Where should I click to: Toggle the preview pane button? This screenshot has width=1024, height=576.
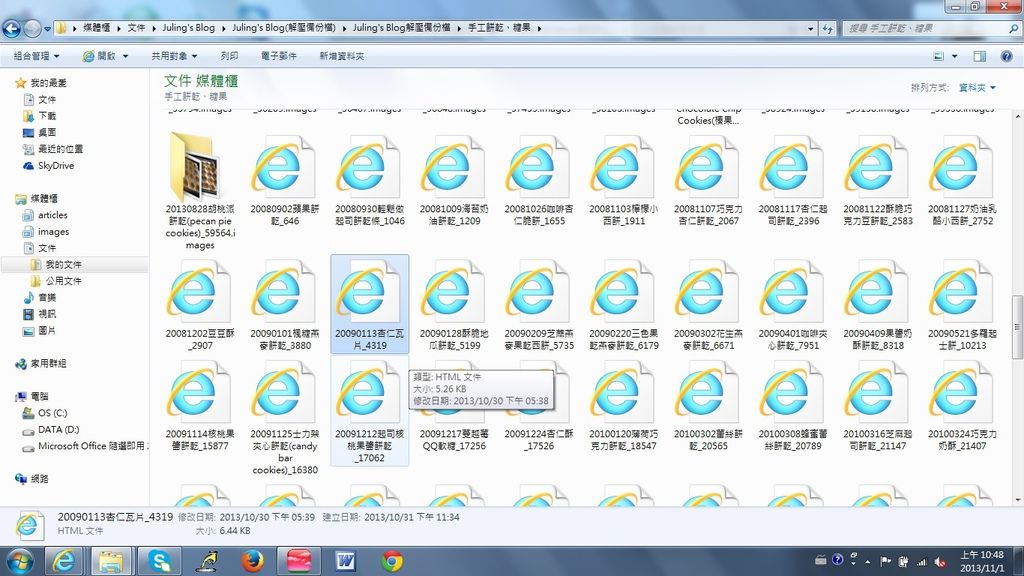coord(980,56)
